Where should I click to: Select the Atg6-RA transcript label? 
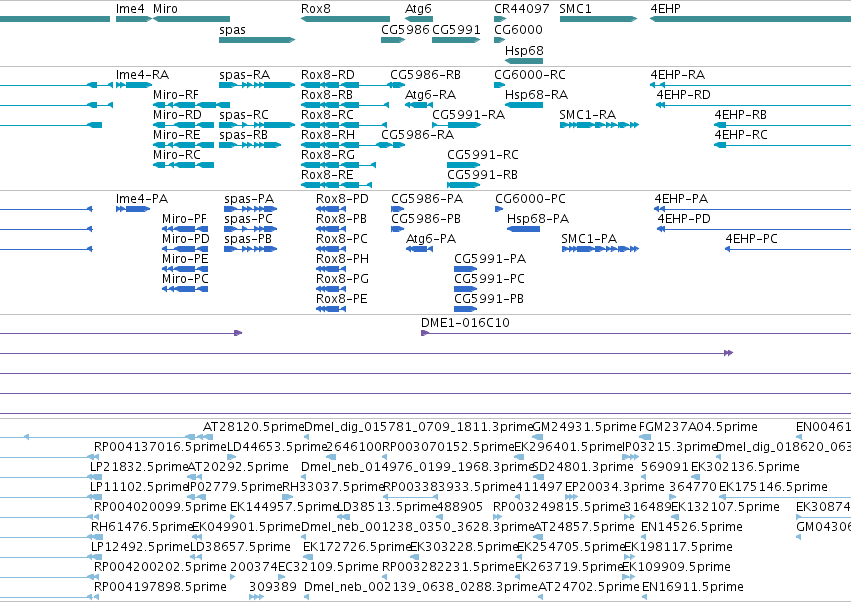[x=430, y=95]
